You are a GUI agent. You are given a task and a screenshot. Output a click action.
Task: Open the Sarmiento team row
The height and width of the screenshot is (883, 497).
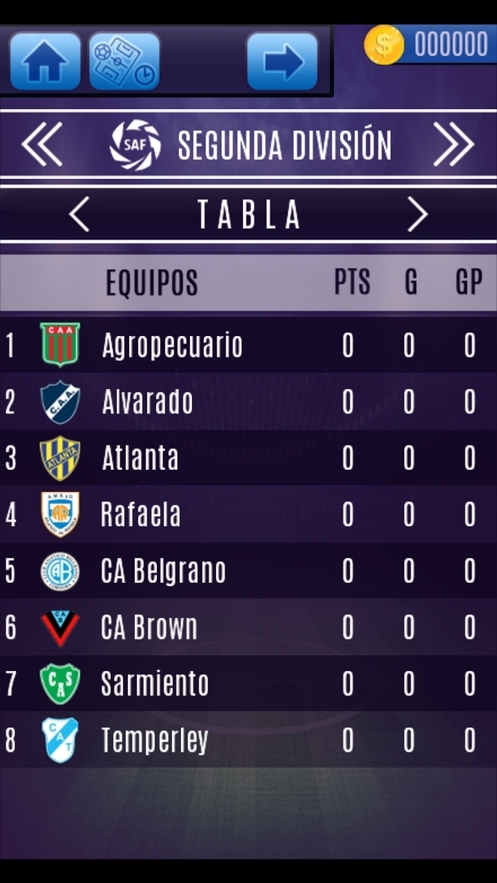pyautogui.click(x=248, y=684)
